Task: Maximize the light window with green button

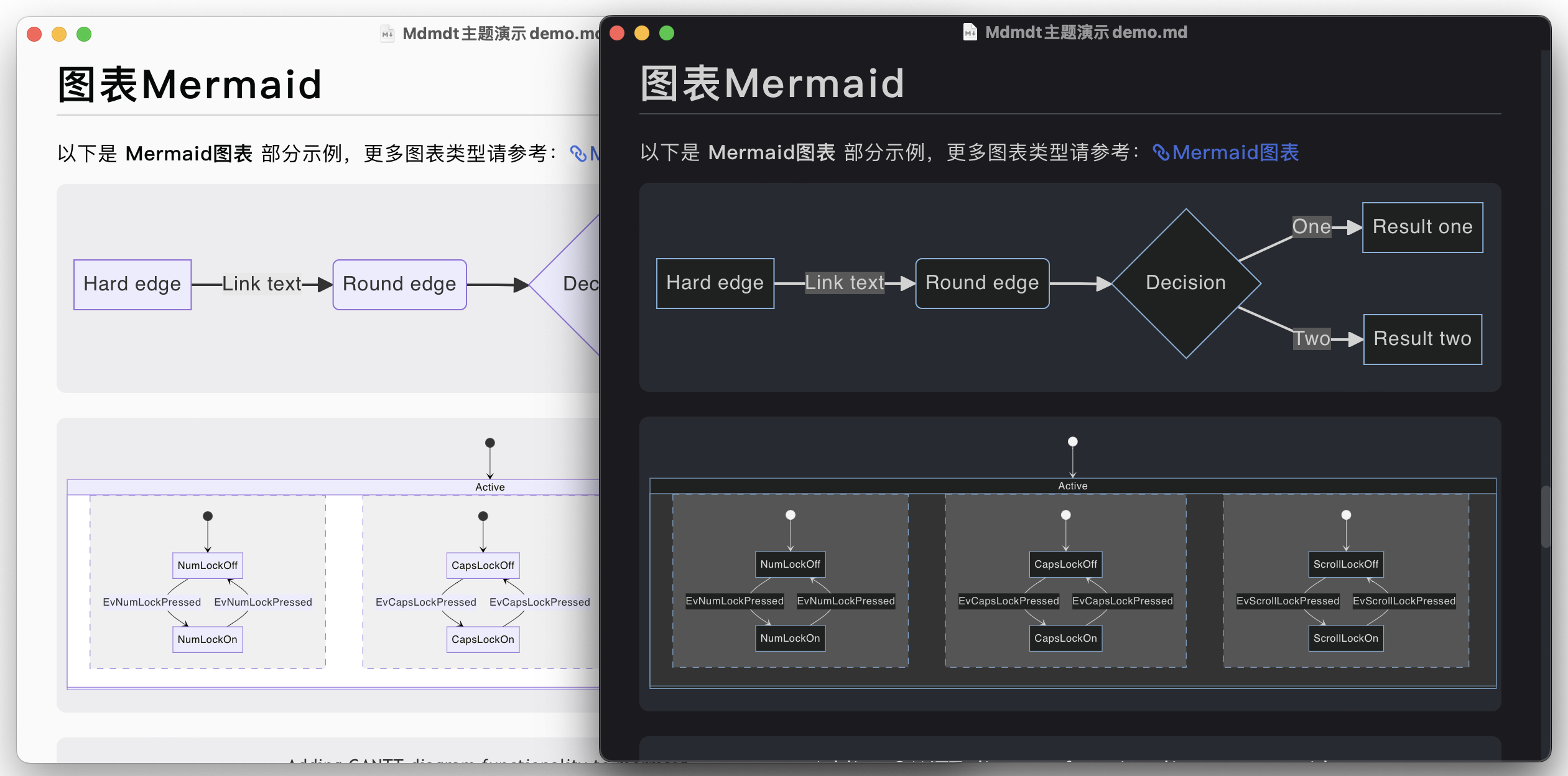Action: (84, 34)
